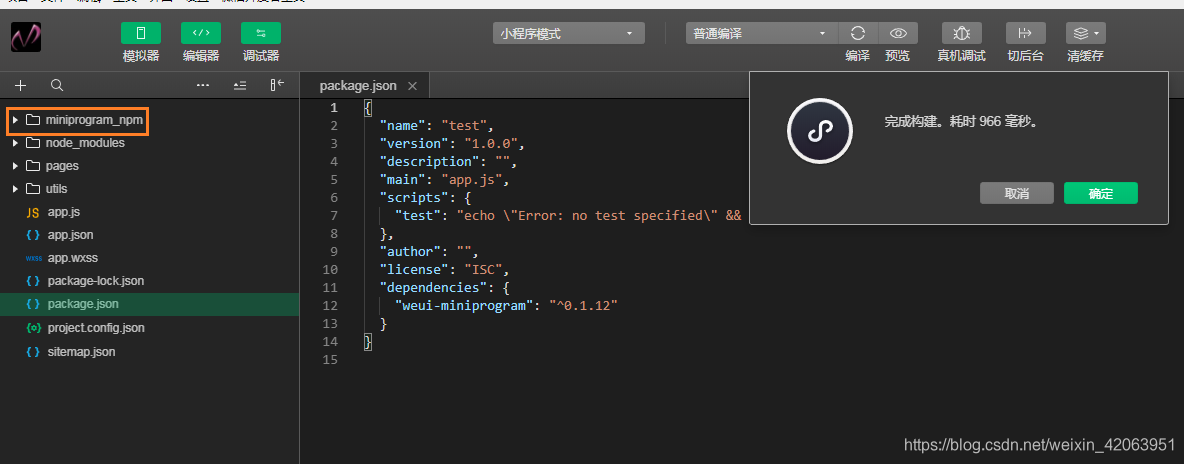Click the "^0.1.12" version value
The width and height of the screenshot is (1184, 464).
pos(584,305)
